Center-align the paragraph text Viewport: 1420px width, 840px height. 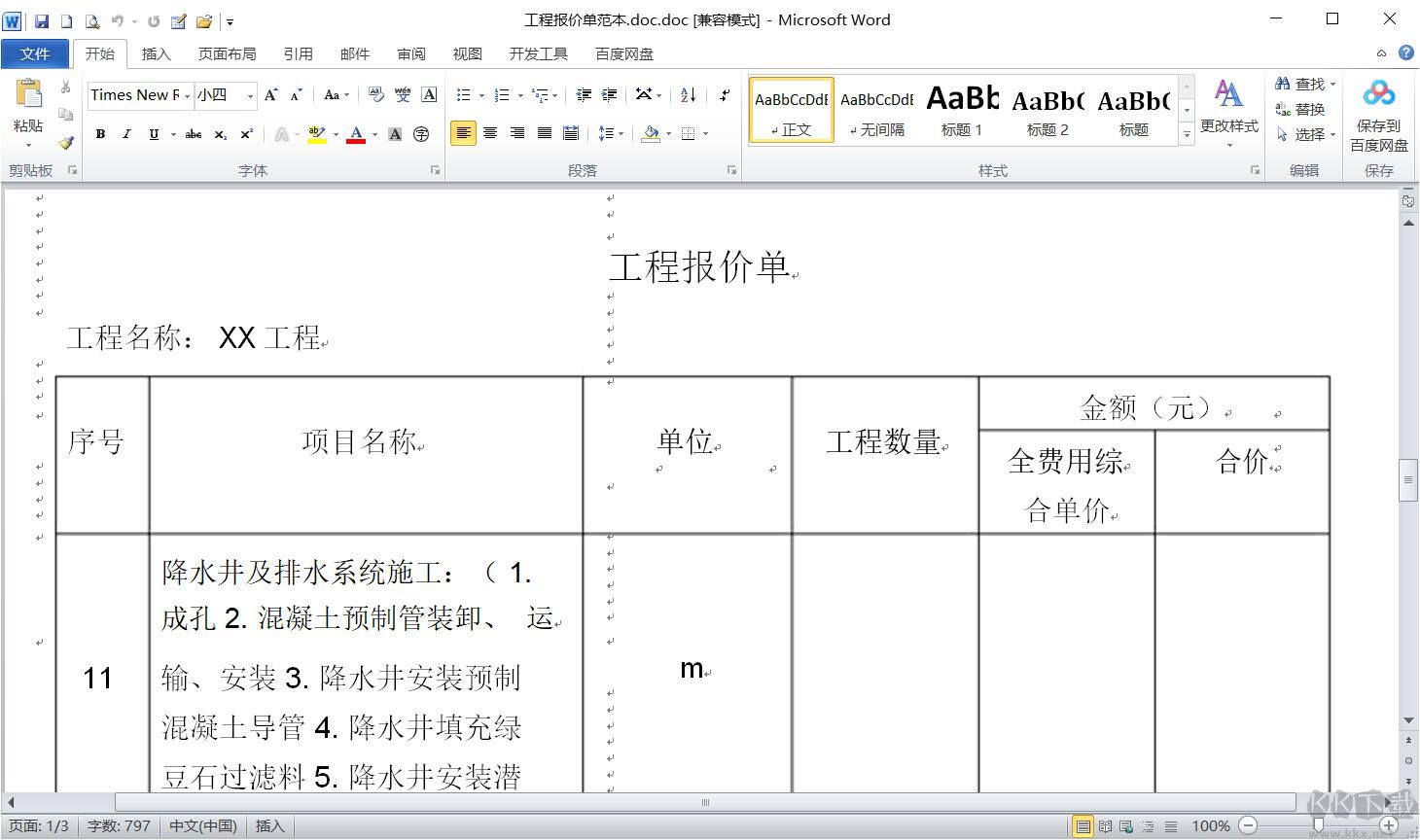(490, 133)
